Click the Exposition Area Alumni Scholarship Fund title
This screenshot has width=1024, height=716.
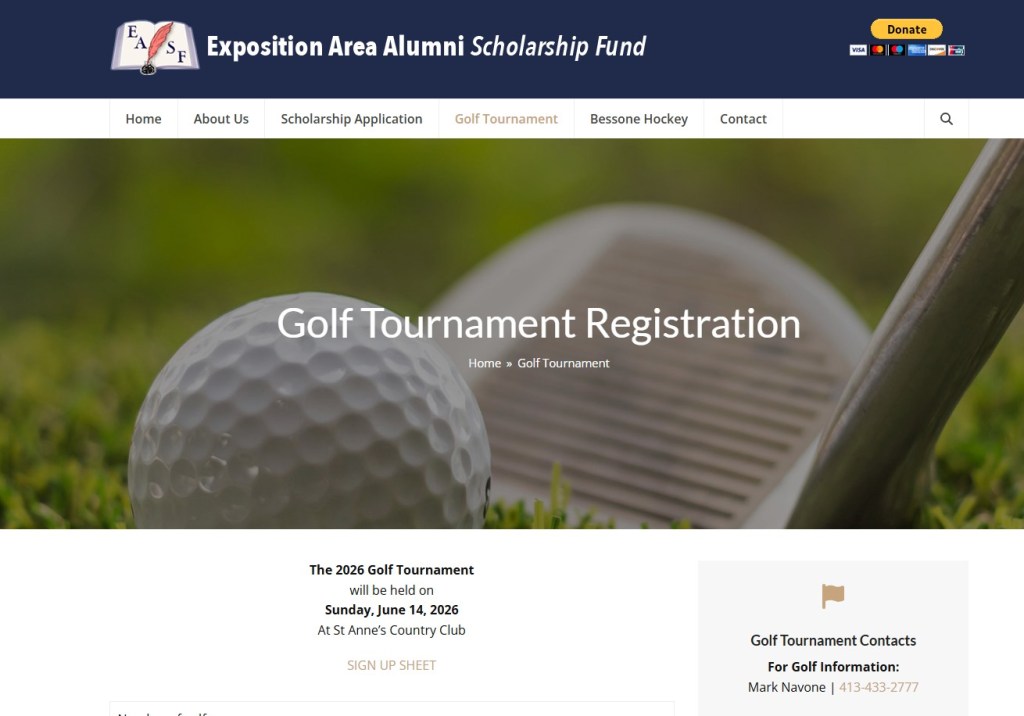tap(426, 47)
